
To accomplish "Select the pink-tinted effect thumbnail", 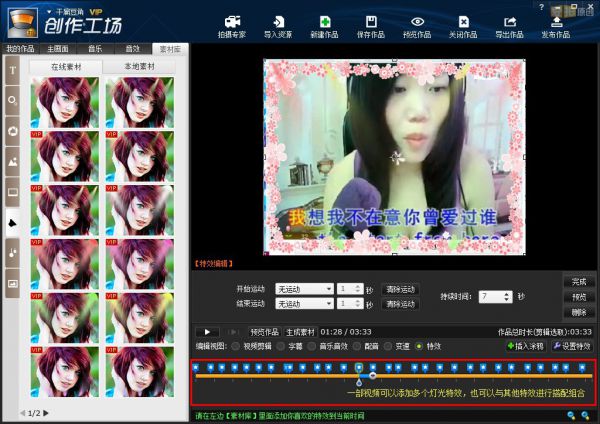I will click(x=140, y=264).
